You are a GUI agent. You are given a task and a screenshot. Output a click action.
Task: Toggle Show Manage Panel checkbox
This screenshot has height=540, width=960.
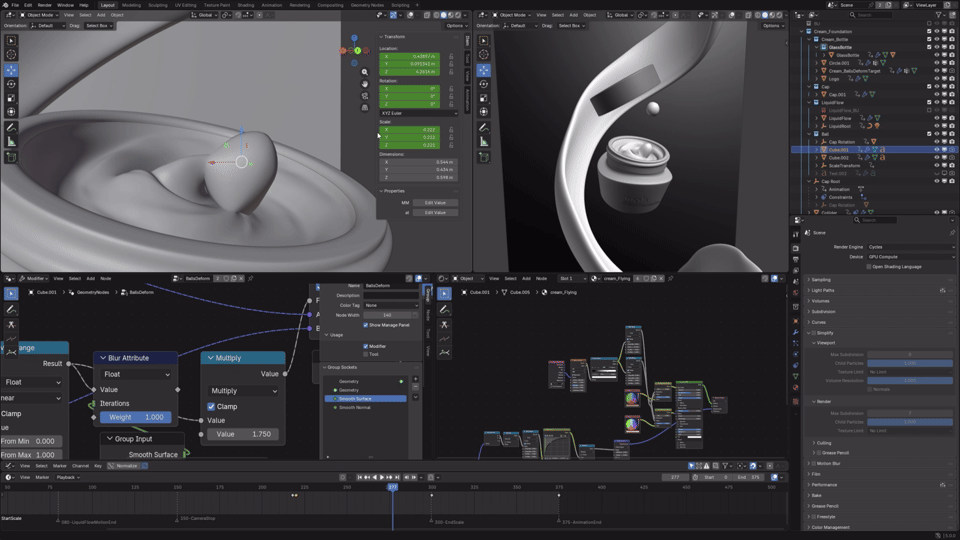[366, 325]
